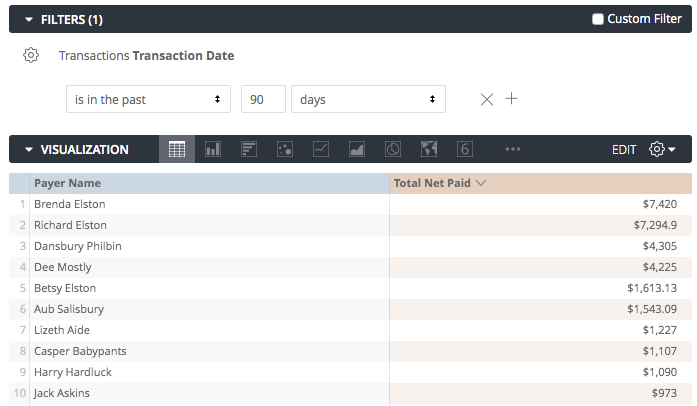
Task: Open the 'days' time unit dropdown
Action: pyautogui.click(x=367, y=99)
